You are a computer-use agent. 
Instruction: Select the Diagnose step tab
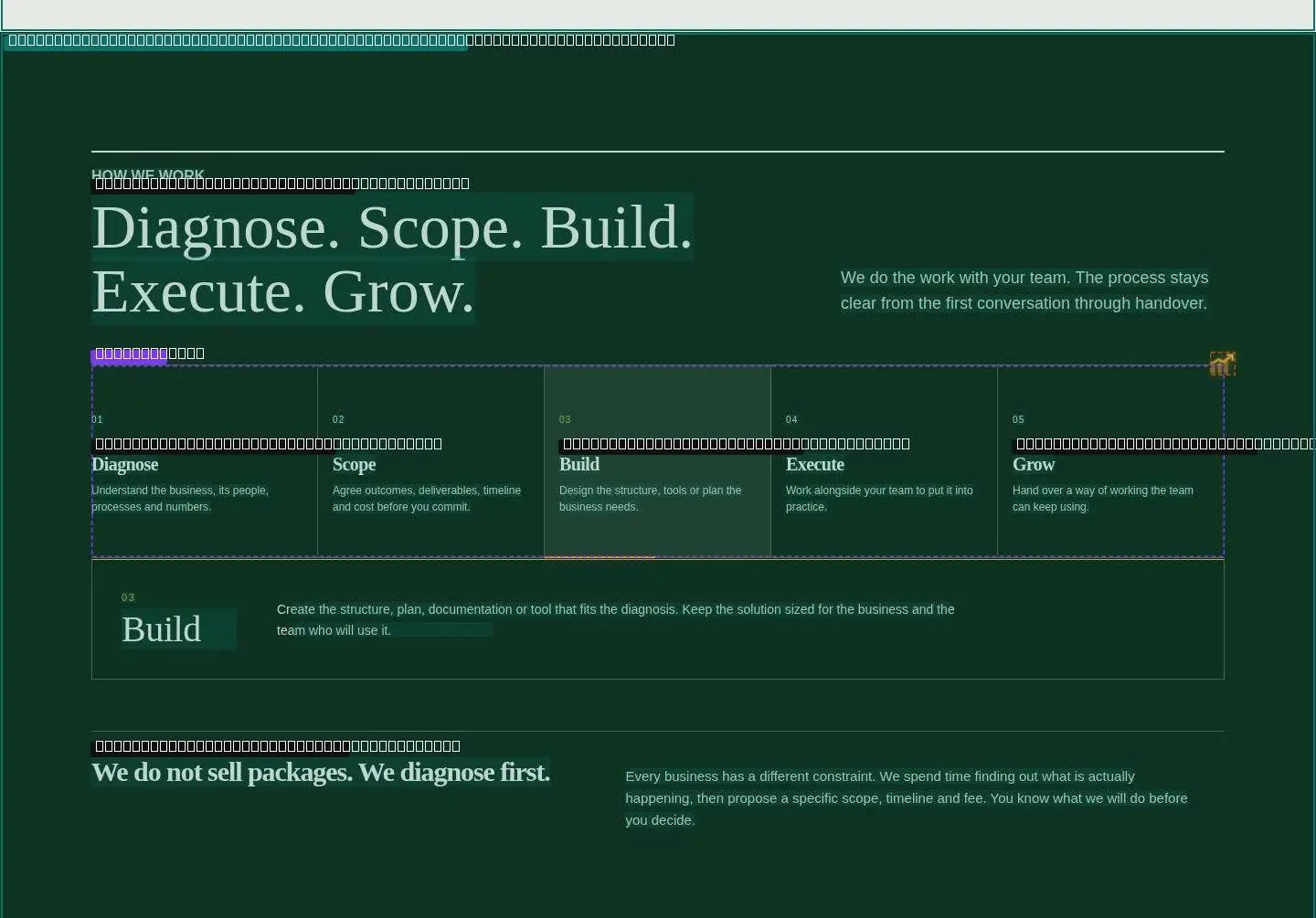[205, 461]
